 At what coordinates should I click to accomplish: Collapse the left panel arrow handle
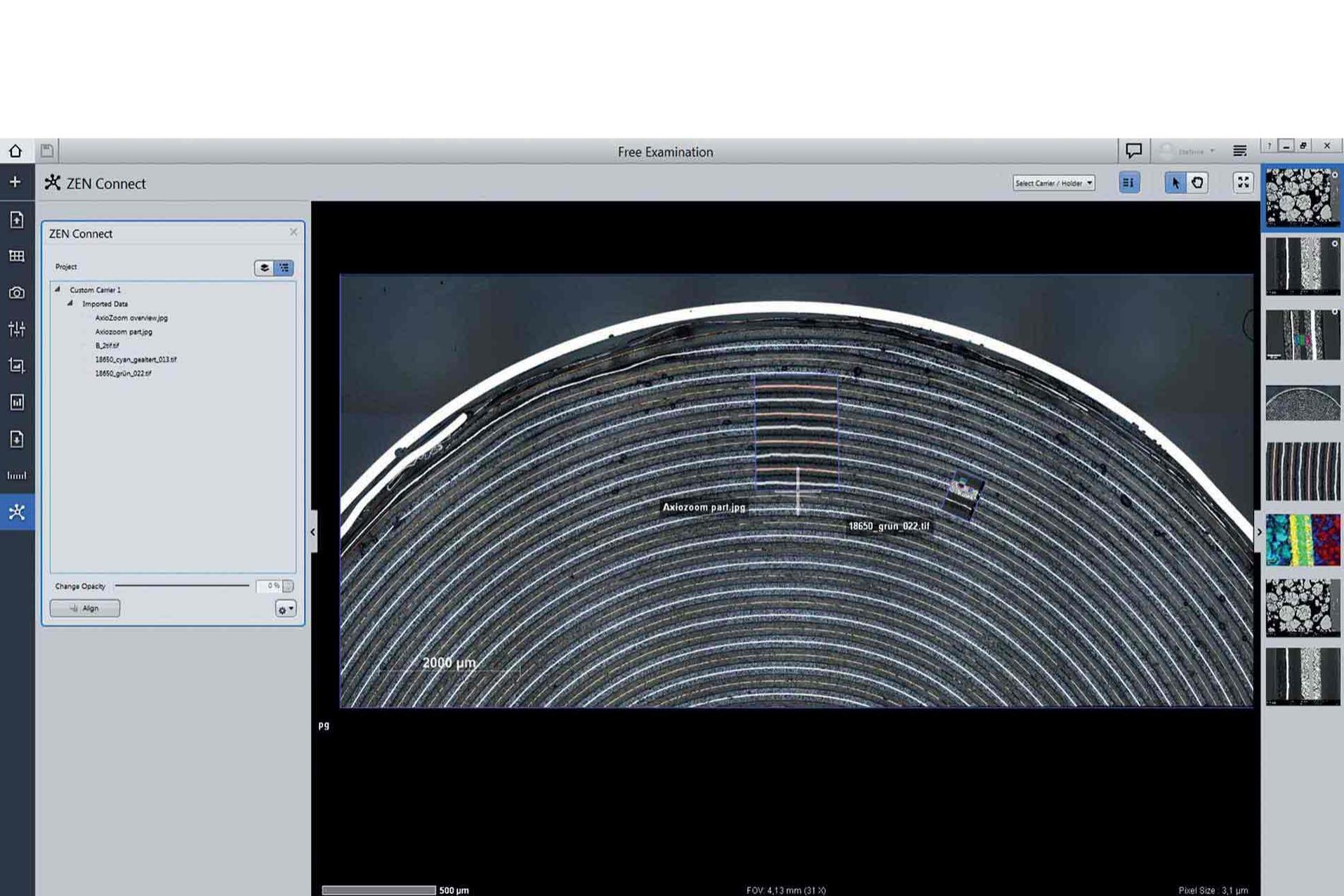313,532
